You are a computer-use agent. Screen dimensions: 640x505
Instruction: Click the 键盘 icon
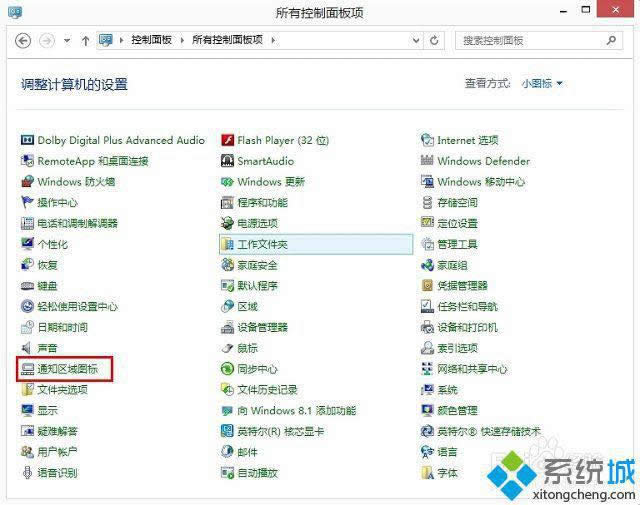click(x=27, y=286)
